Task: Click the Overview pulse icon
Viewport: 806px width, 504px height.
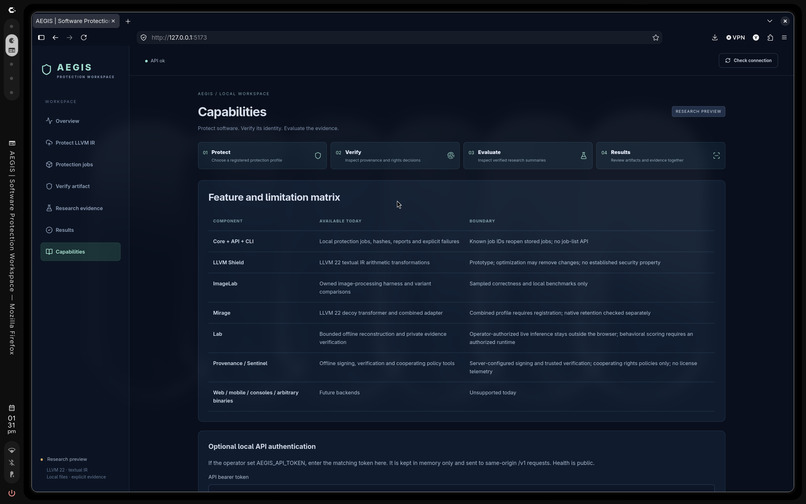Action: coord(49,121)
